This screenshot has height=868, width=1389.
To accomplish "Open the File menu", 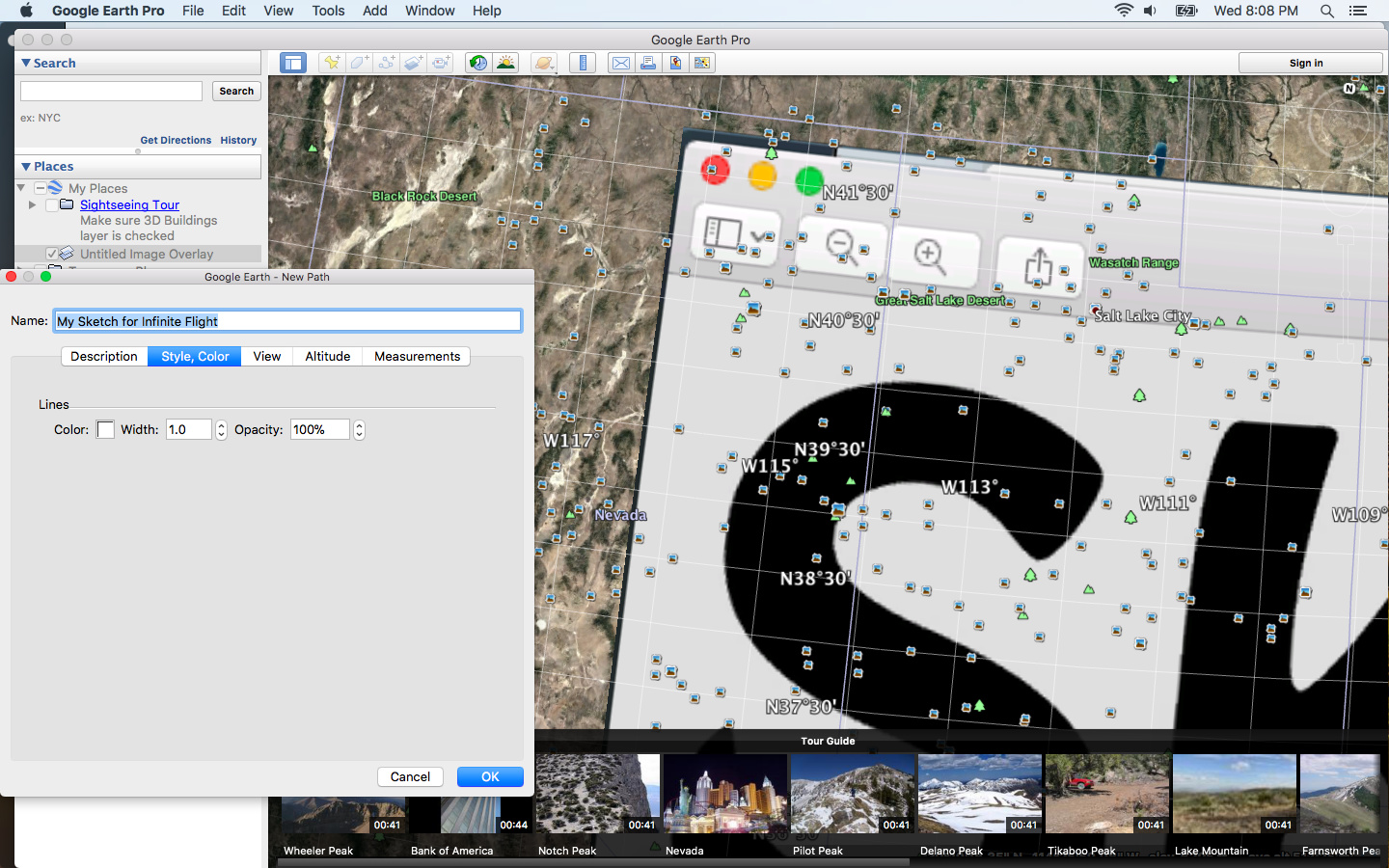I will point(193,11).
